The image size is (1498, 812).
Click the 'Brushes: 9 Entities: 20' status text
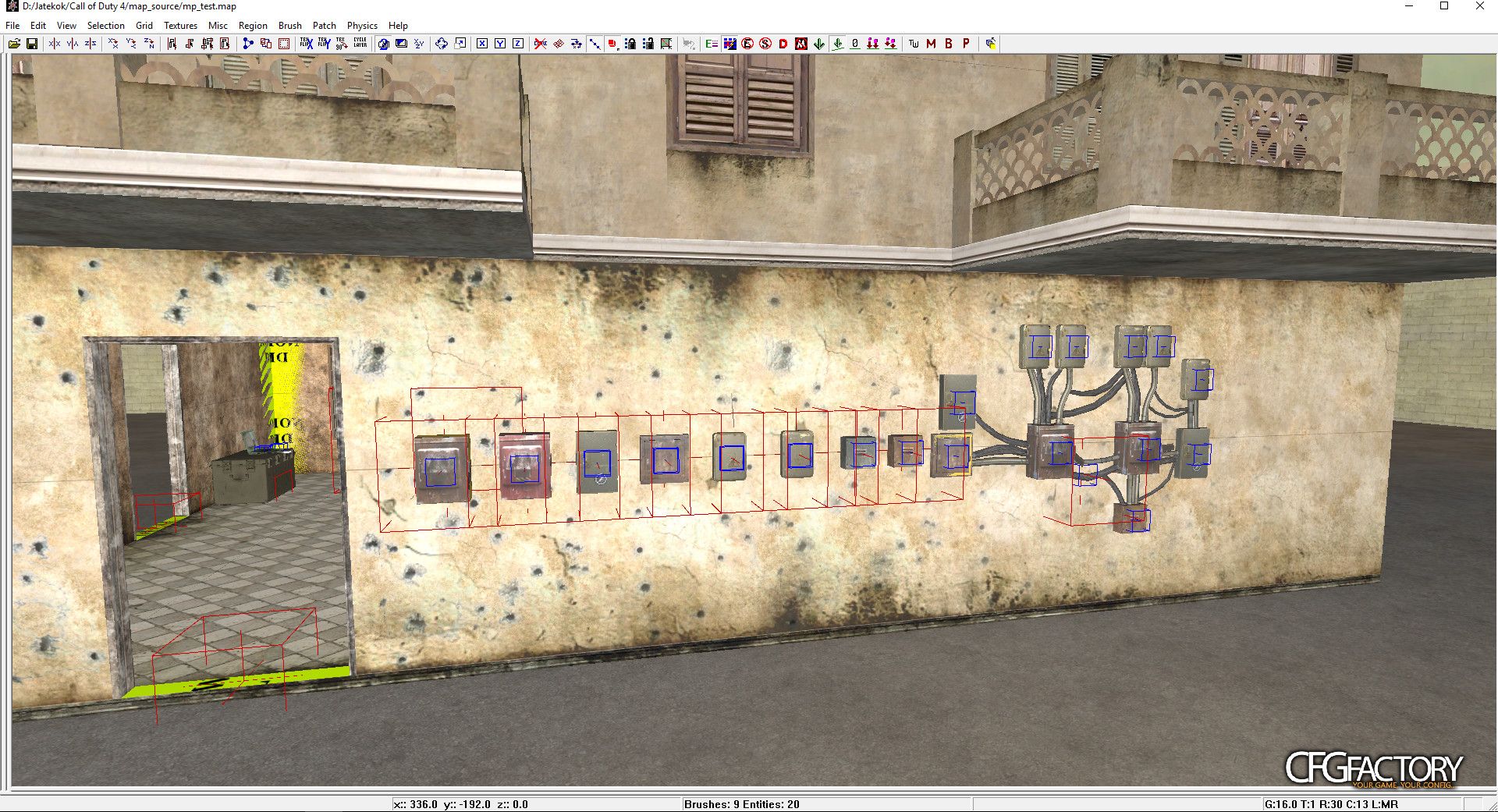742,804
